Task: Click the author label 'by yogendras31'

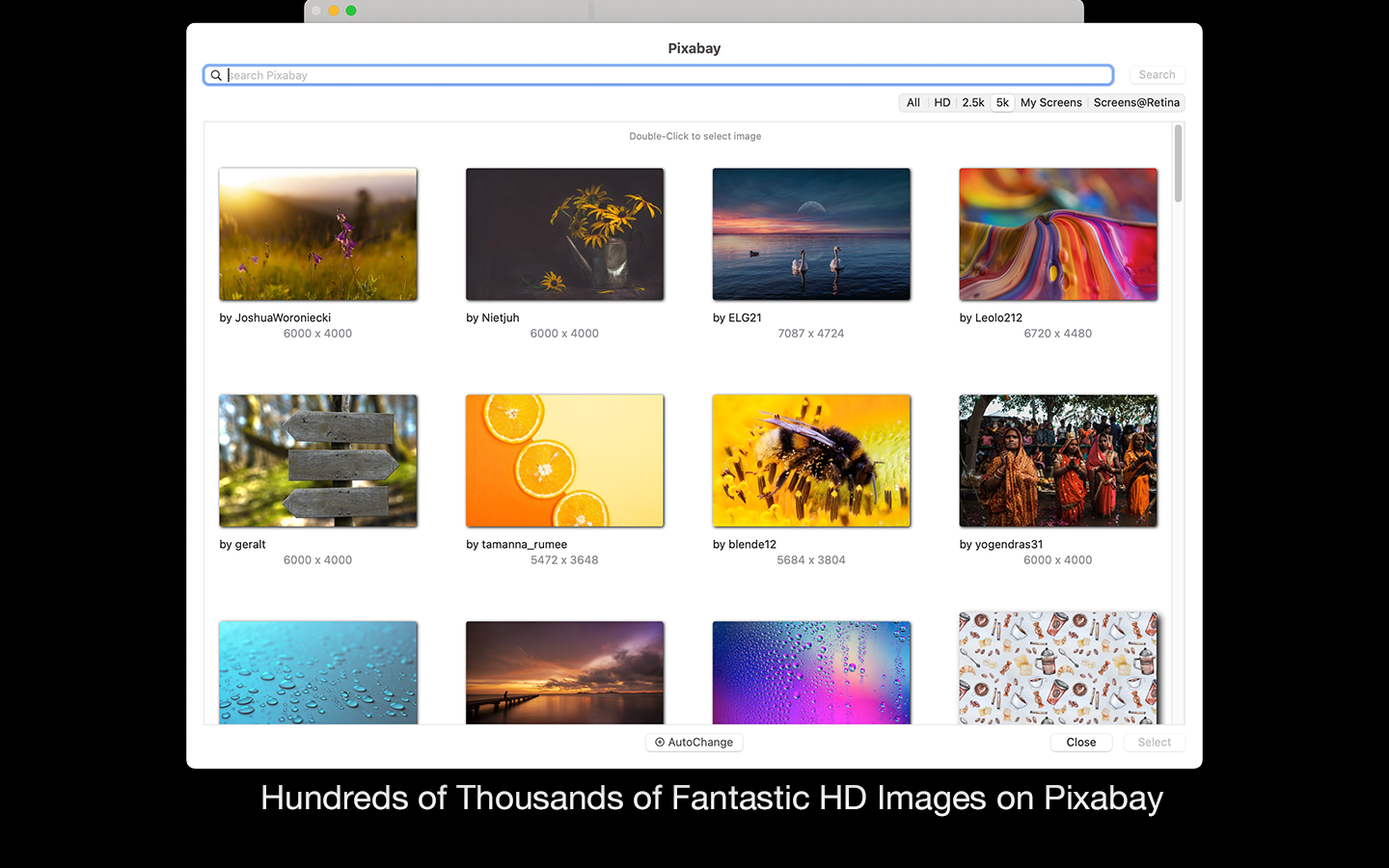Action: [1001, 545]
